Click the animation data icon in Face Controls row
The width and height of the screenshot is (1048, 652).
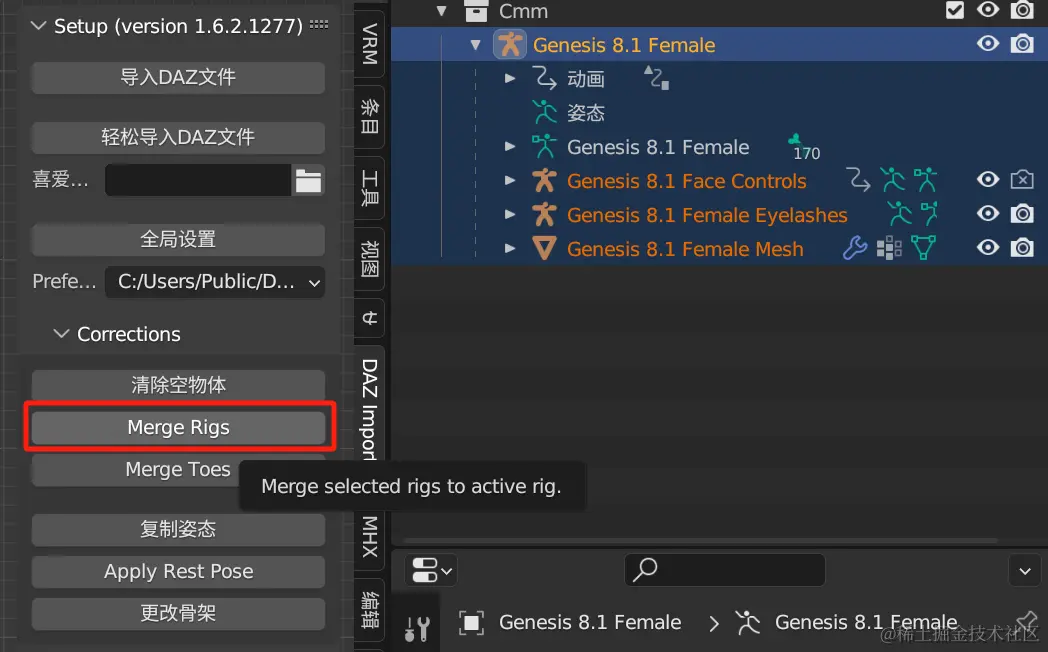coord(858,180)
